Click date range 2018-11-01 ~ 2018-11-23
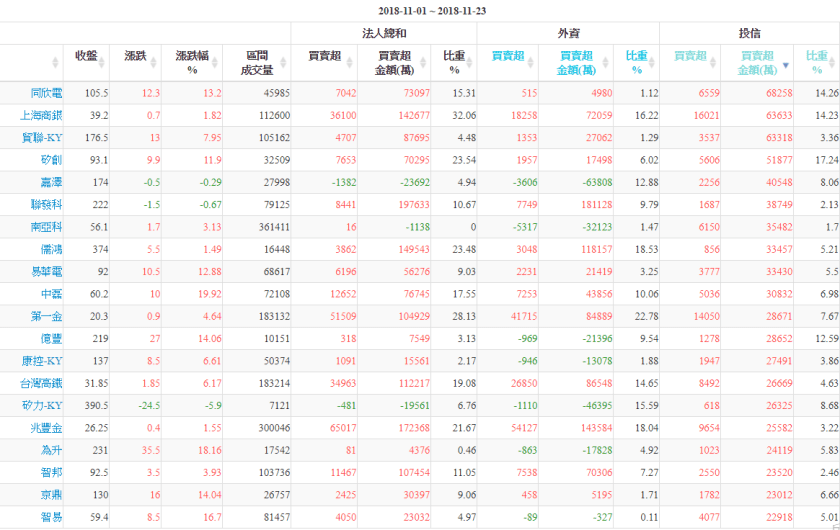 coord(420,11)
